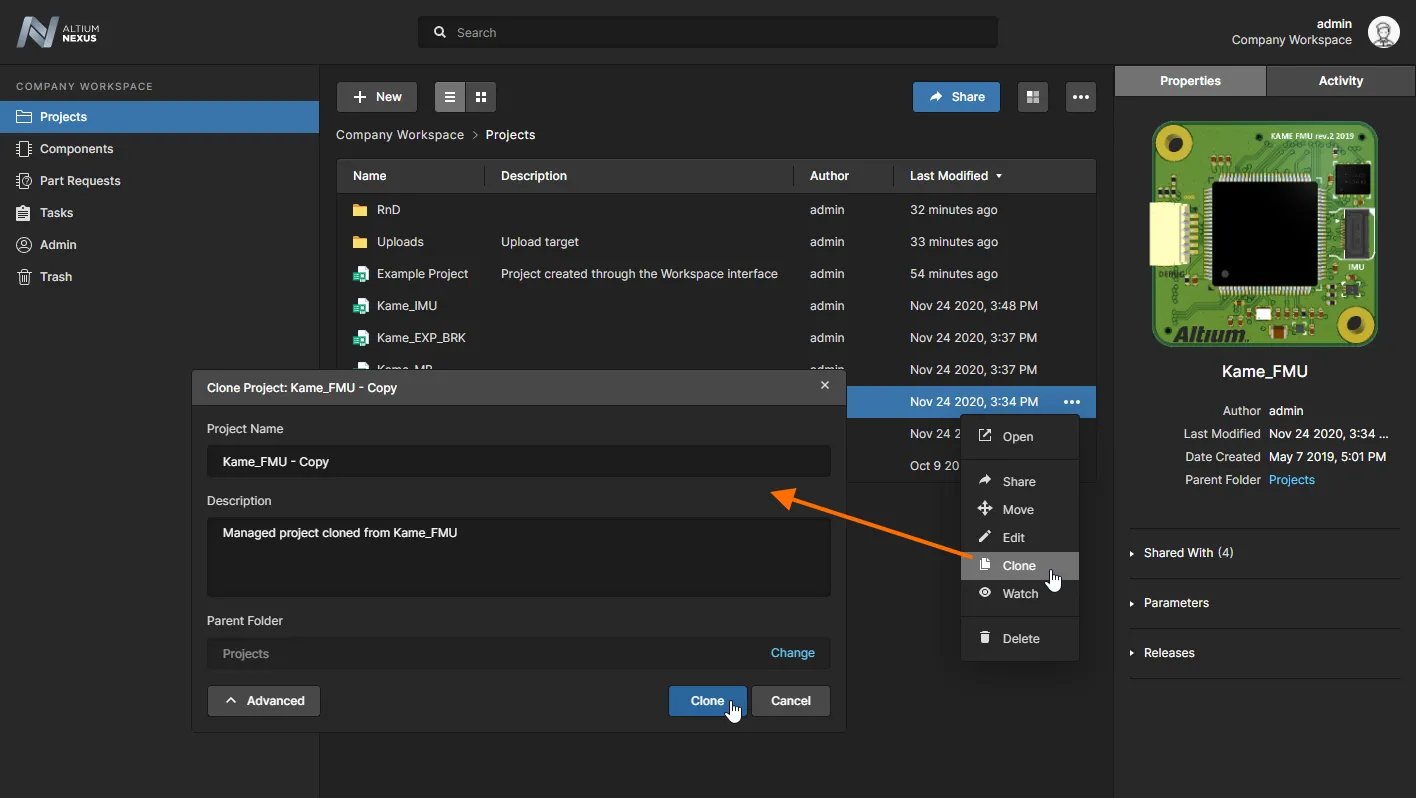Open Components in the sidebar

[x=159, y=149]
